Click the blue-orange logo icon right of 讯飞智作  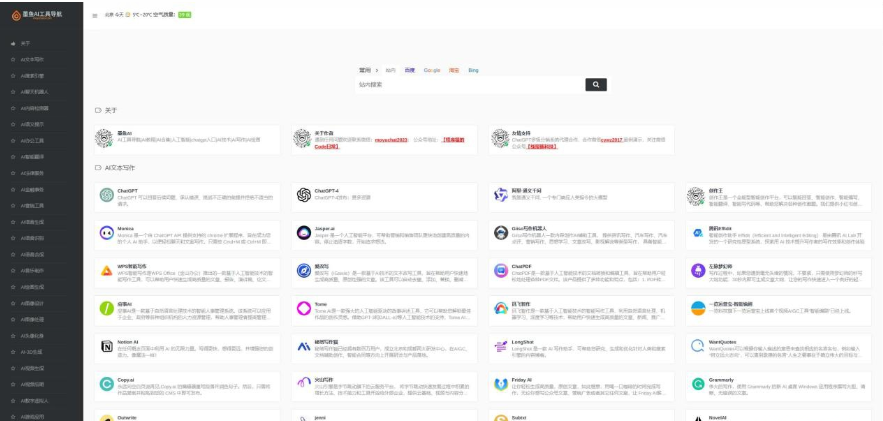(698, 308)
